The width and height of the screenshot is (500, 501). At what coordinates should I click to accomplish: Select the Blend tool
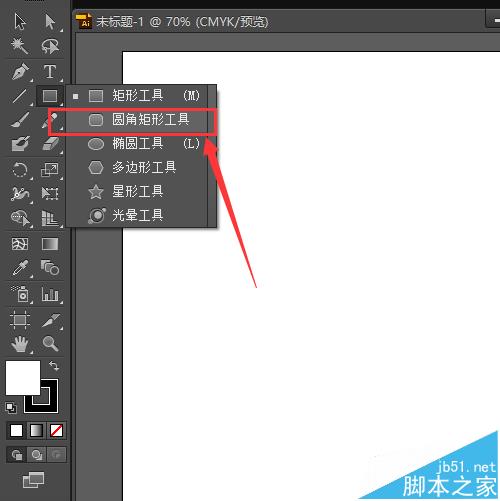click(50, 267)
